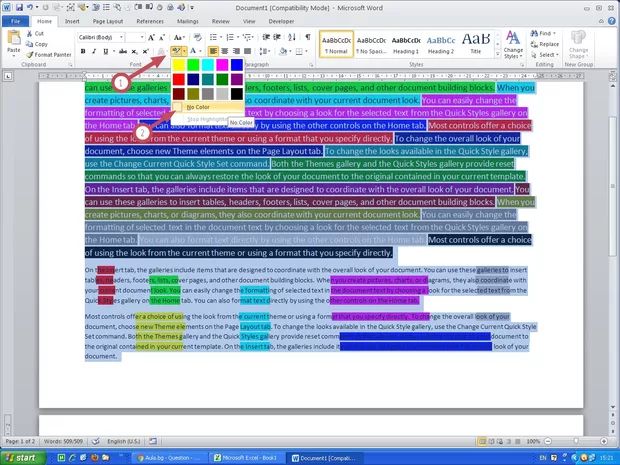The height and width of the screenshot is (465, 620).
Task: Click the Text Highlight Color icon
Action: [x=175, y=50]
